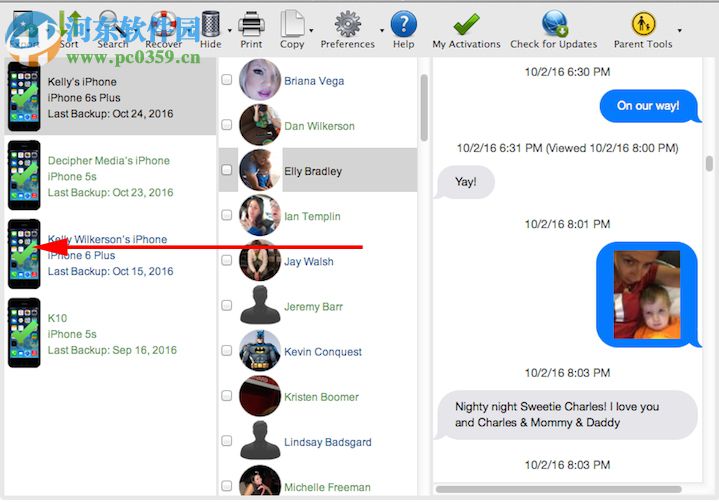Screen dimensions: 719x502
Task: Check the Jay Walsh checkbox
Action: pyautogui.click(x=227, y=260)
